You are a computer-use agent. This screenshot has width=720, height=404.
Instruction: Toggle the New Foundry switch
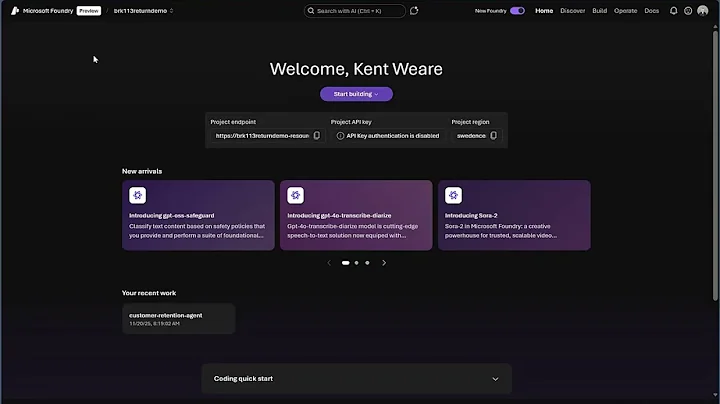coord(518,11)
